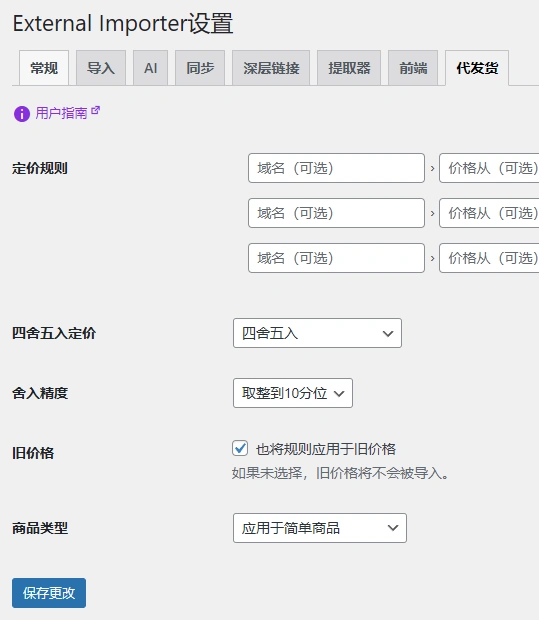The width and height of the screenshot is (539, 620).
Task: Click the purple info icon beside 用户指南
Action: [x=22, y=114]
